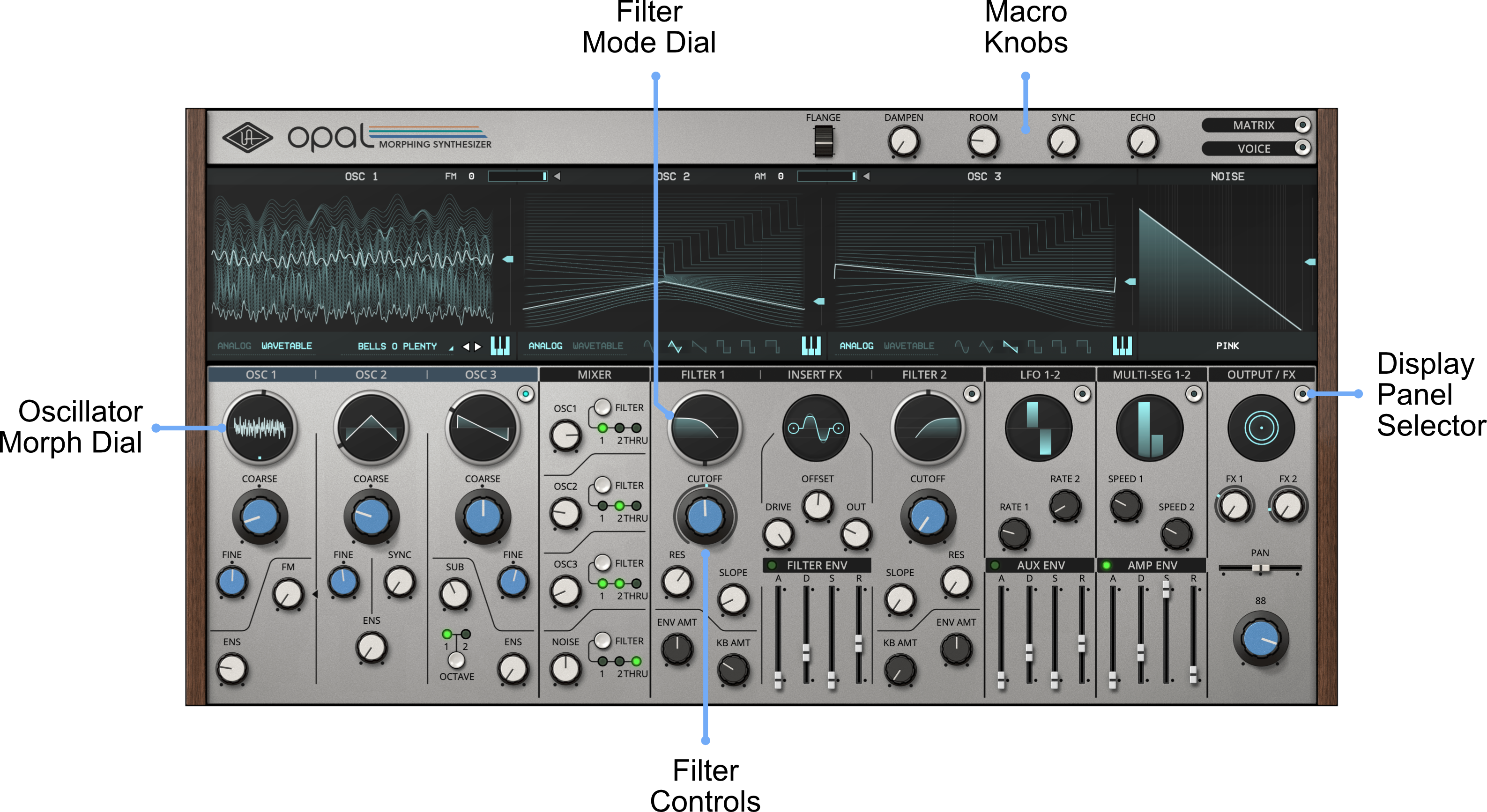The width and height of the screenshot is (1487, 812).
Task: Toggle NOISE FILTER routing button in mixer
Action: (602, 641)
